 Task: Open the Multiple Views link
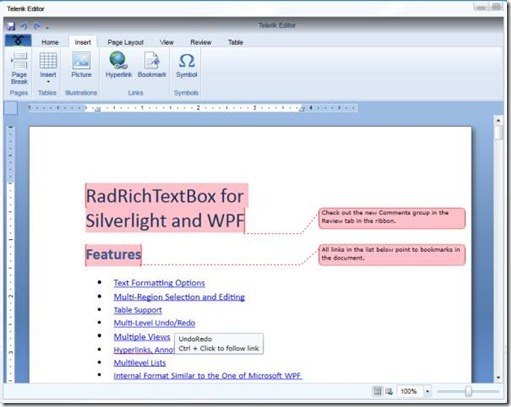pos(142,337)
